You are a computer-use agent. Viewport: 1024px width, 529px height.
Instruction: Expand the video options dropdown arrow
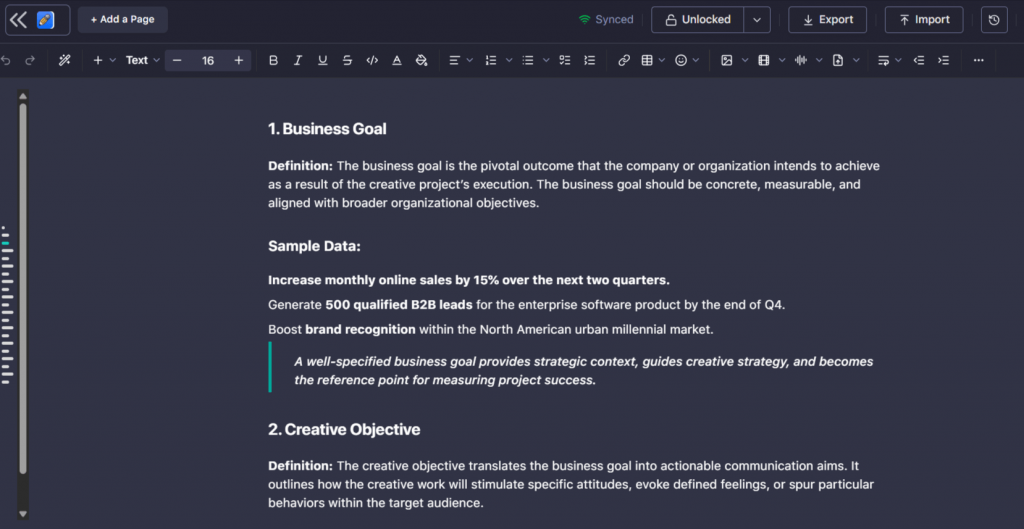point(782,60)
